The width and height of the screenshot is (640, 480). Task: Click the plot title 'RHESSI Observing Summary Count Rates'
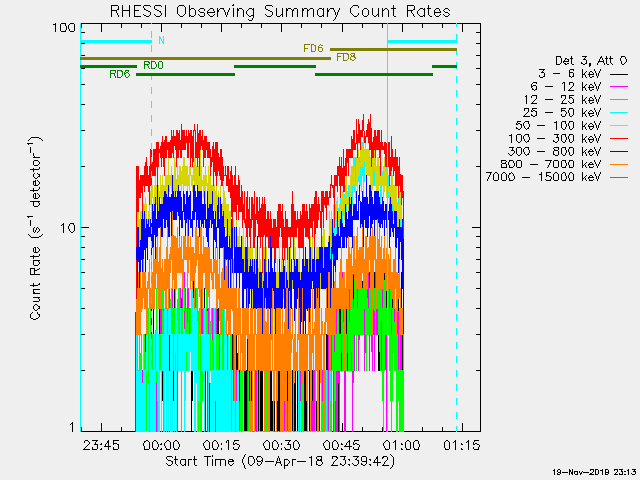[x=280, y=11]
